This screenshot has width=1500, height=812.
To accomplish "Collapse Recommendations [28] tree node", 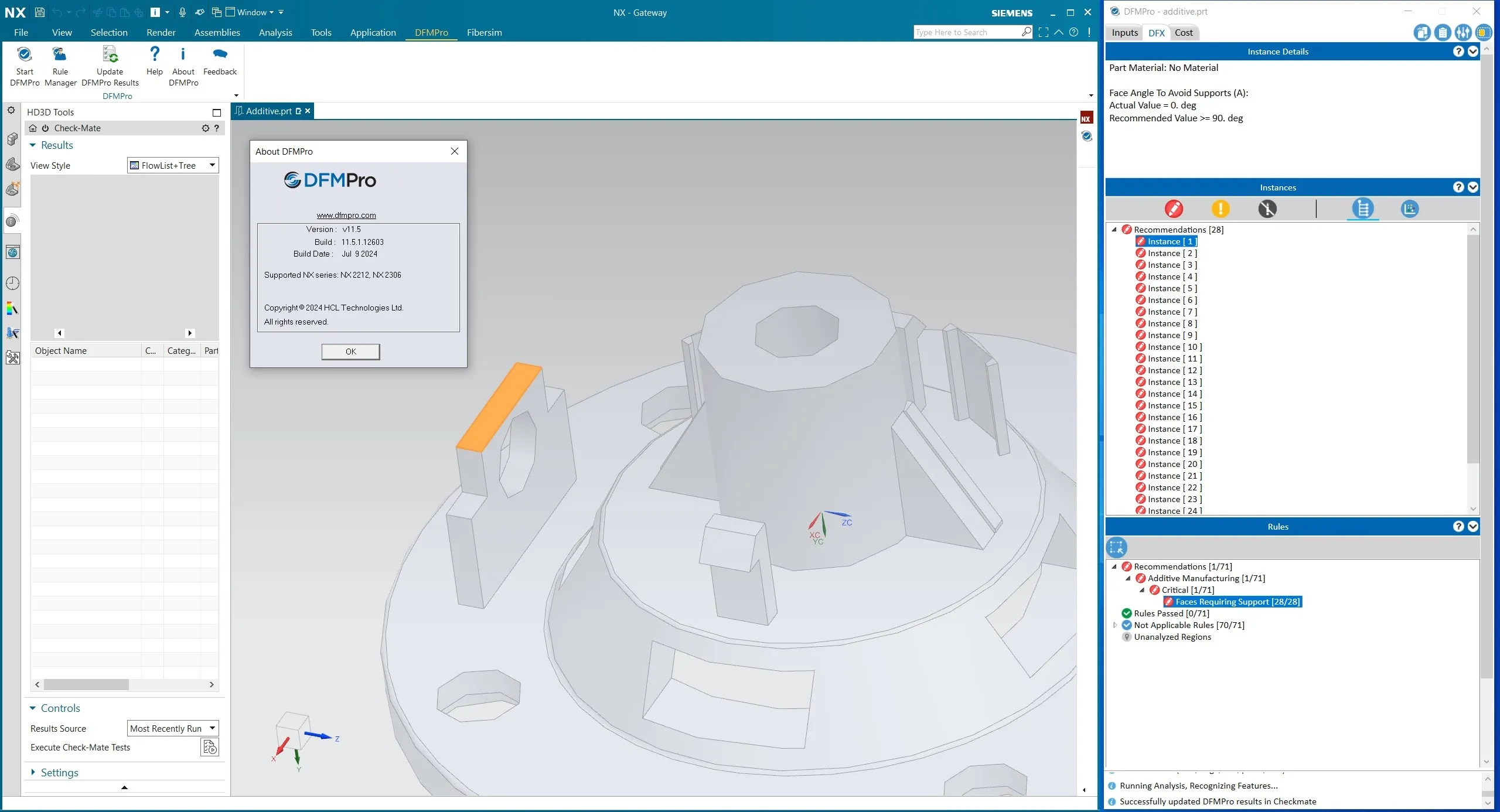I will tap(1114, 230).
